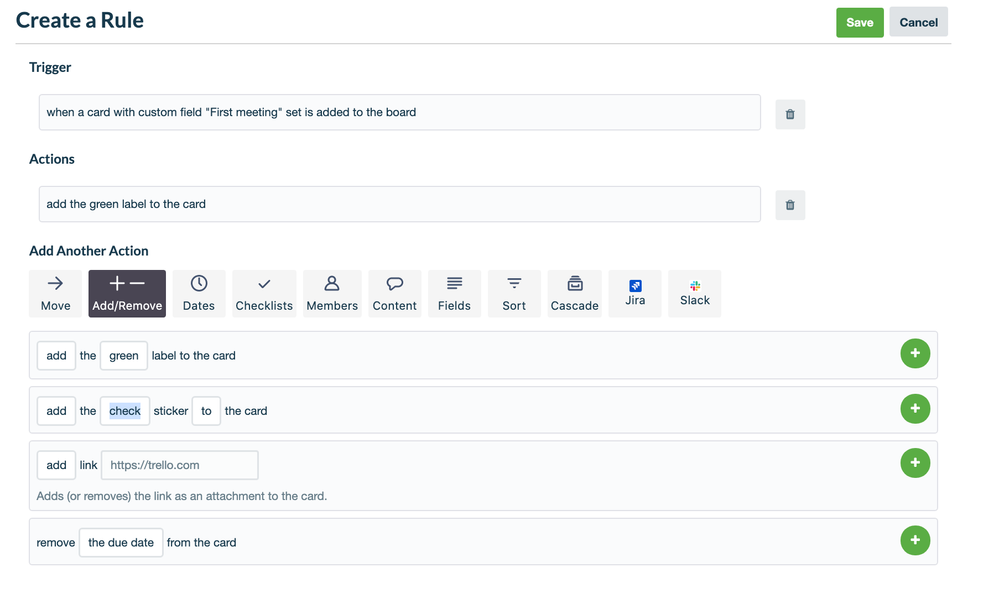Open the due date field dropdown
Viewport: 999px width, 604px height.
(x=120, y=542)
